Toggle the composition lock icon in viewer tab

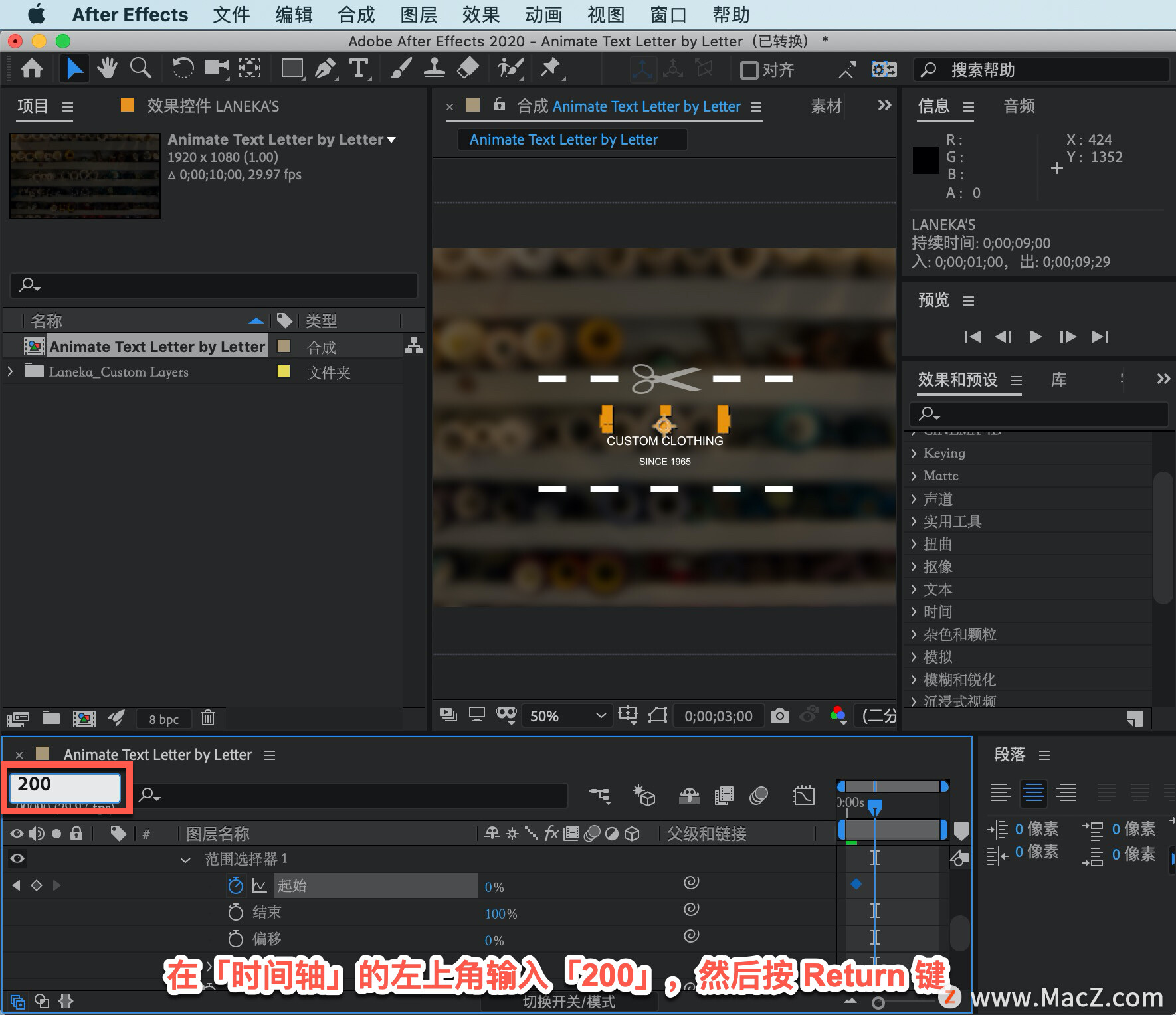coord(500,104)
